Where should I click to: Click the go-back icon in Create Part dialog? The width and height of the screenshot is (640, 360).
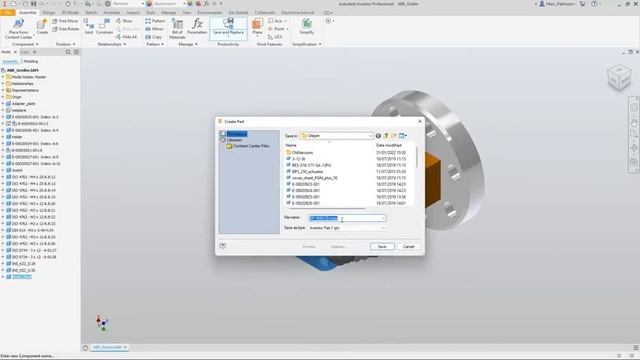tap(378, 136)
